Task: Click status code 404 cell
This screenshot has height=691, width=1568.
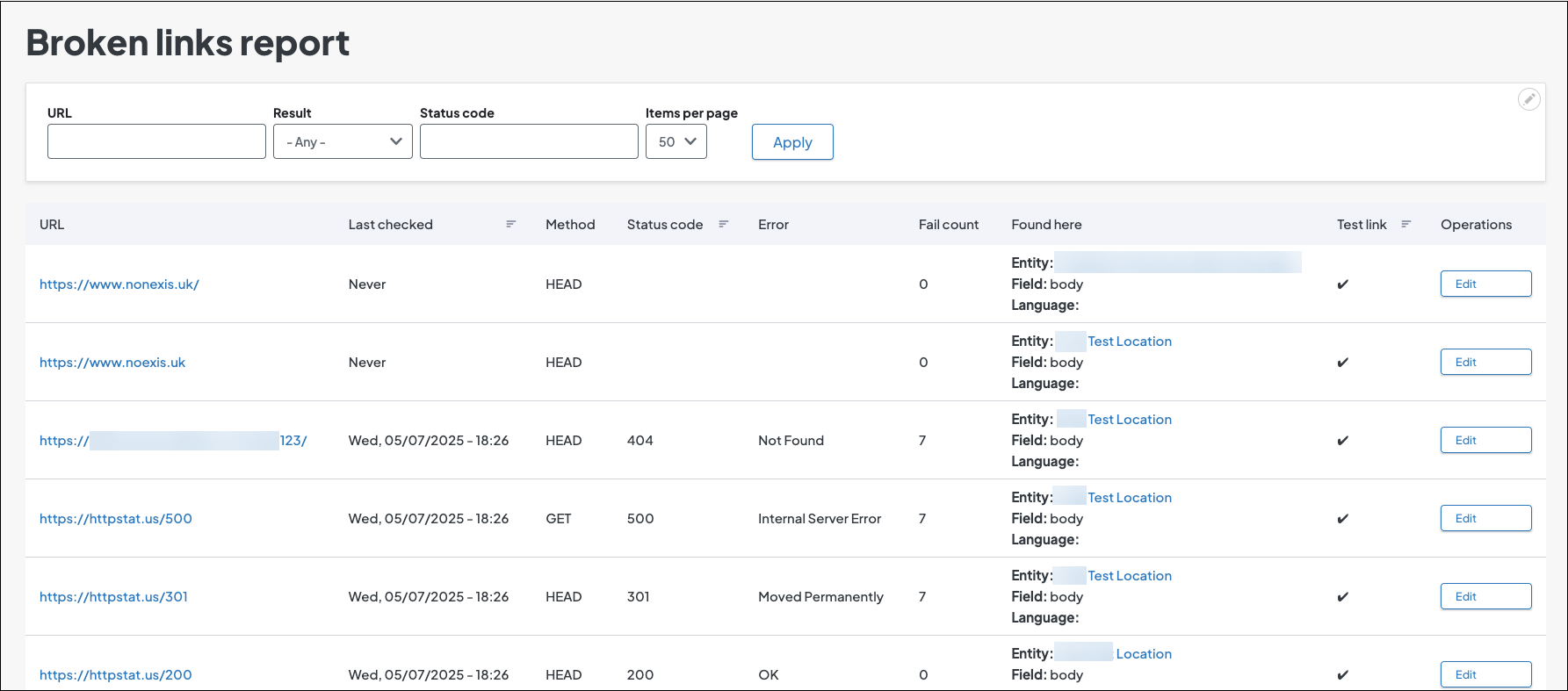Action: tap(640, 441)
